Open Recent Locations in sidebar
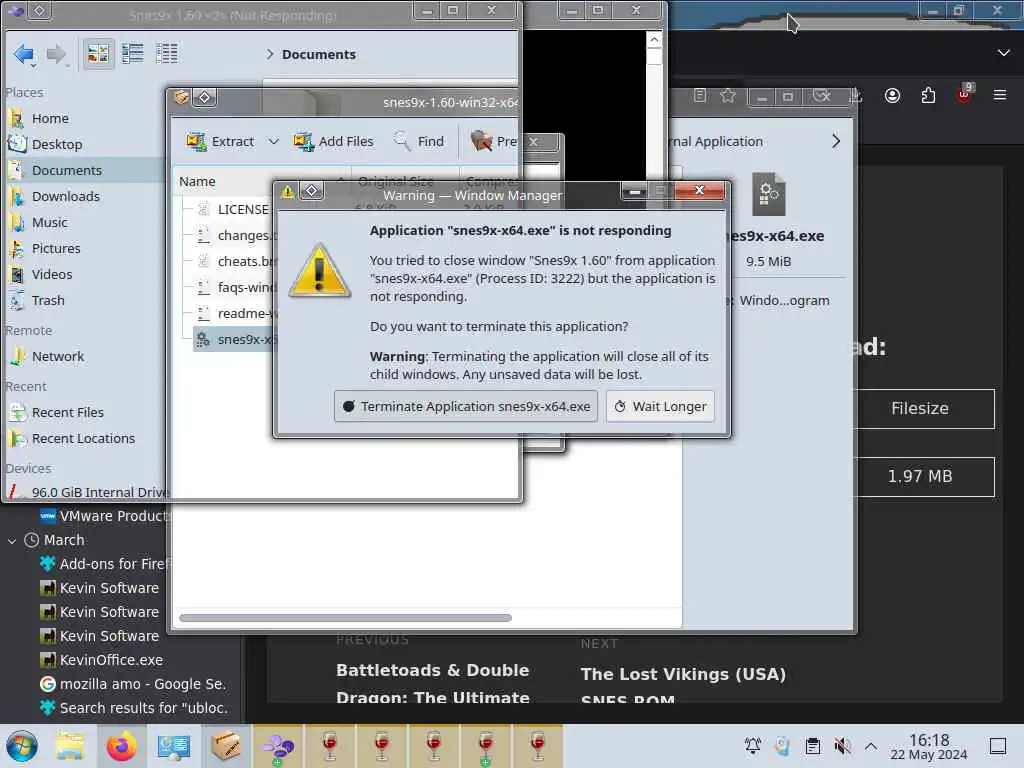 point(83,439)
